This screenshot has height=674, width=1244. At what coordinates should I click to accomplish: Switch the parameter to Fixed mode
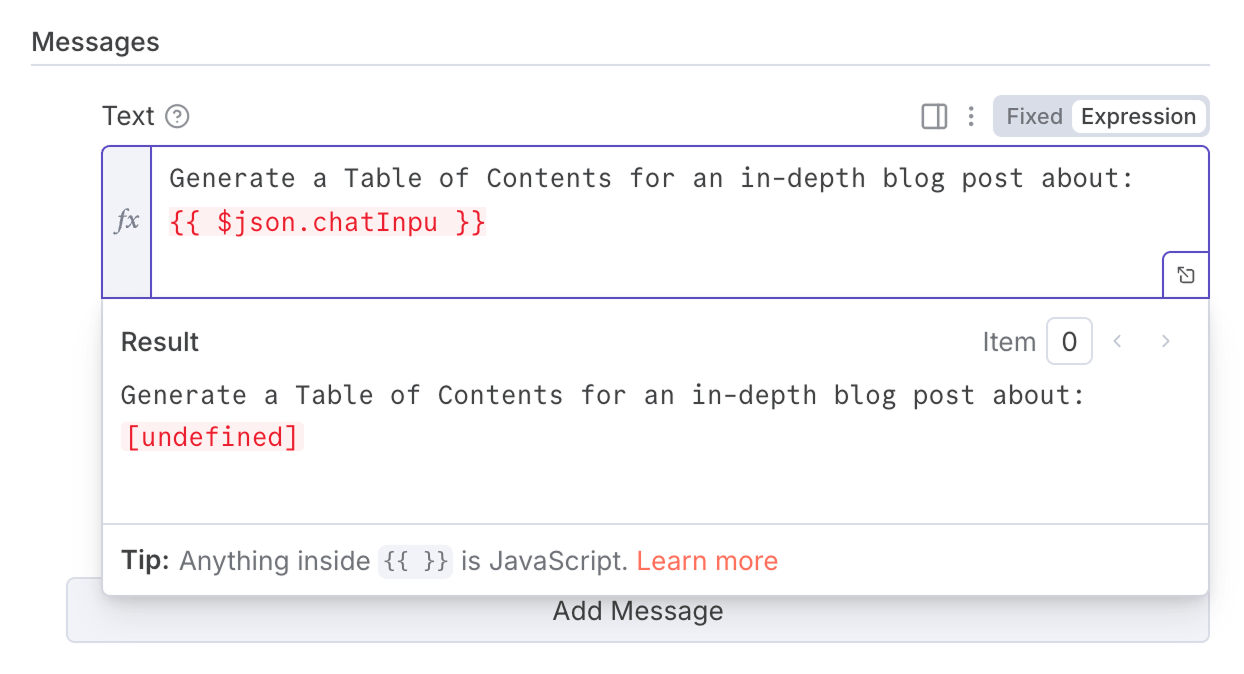[1034, 116]
